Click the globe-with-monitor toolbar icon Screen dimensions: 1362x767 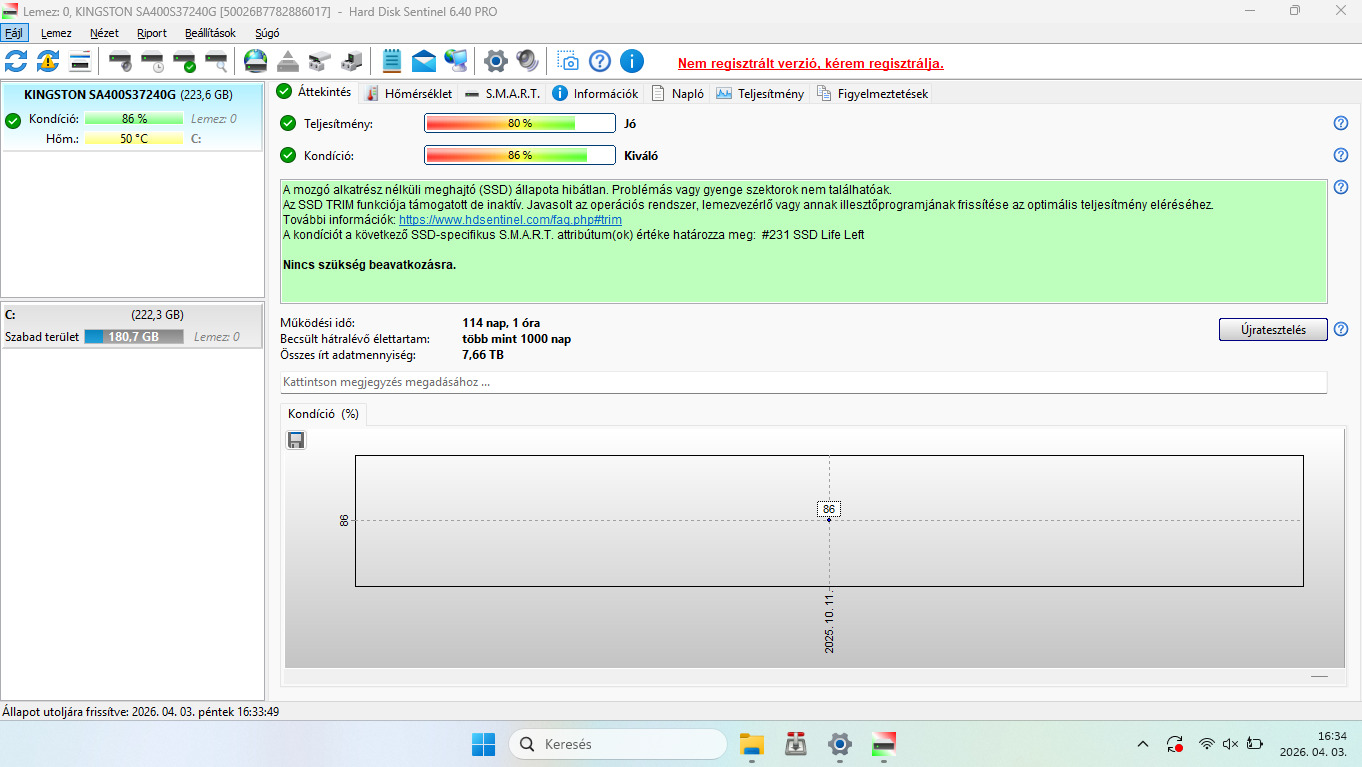(x=456, y=61)
